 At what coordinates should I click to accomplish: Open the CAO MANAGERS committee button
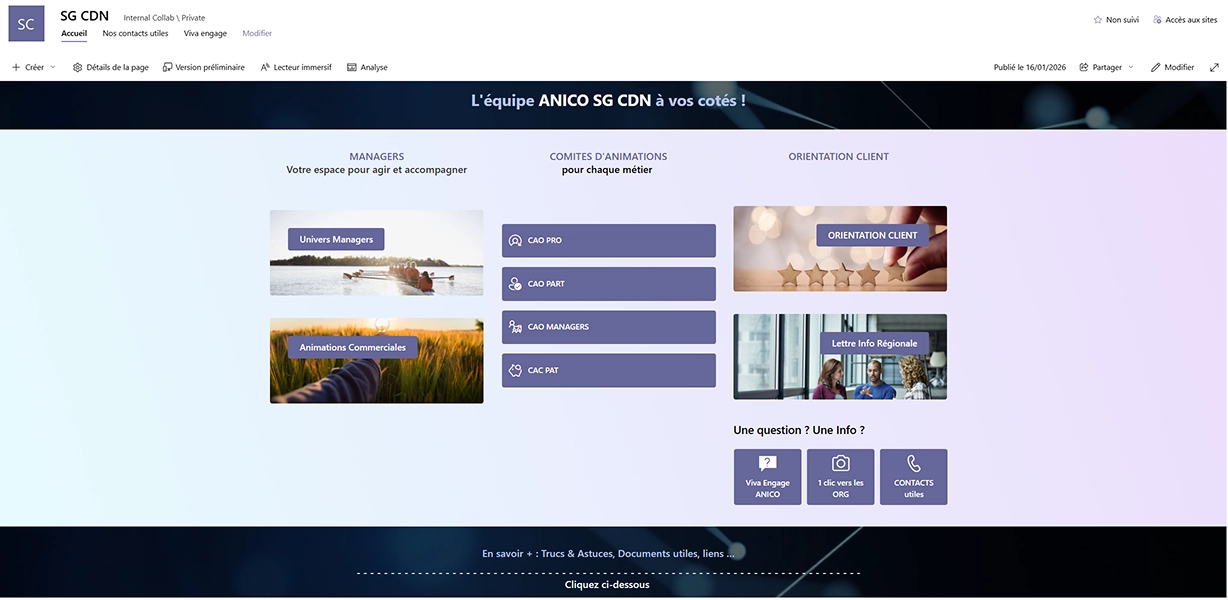pos(608,327)
